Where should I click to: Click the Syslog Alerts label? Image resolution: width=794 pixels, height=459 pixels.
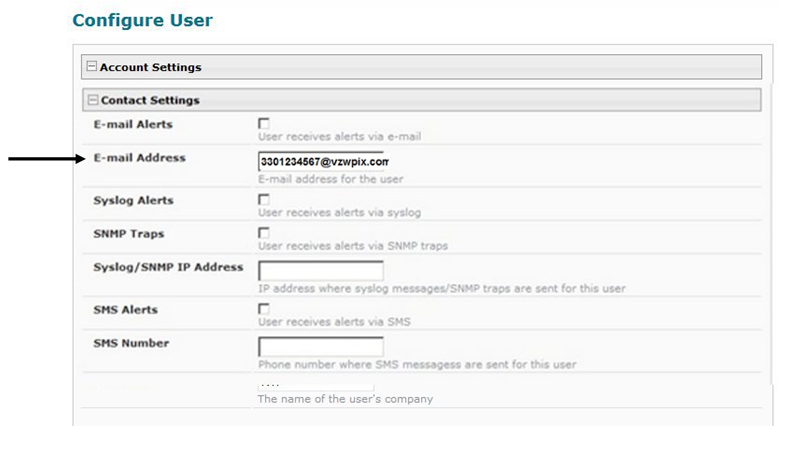pyautogui.click(x=133, y=201)
